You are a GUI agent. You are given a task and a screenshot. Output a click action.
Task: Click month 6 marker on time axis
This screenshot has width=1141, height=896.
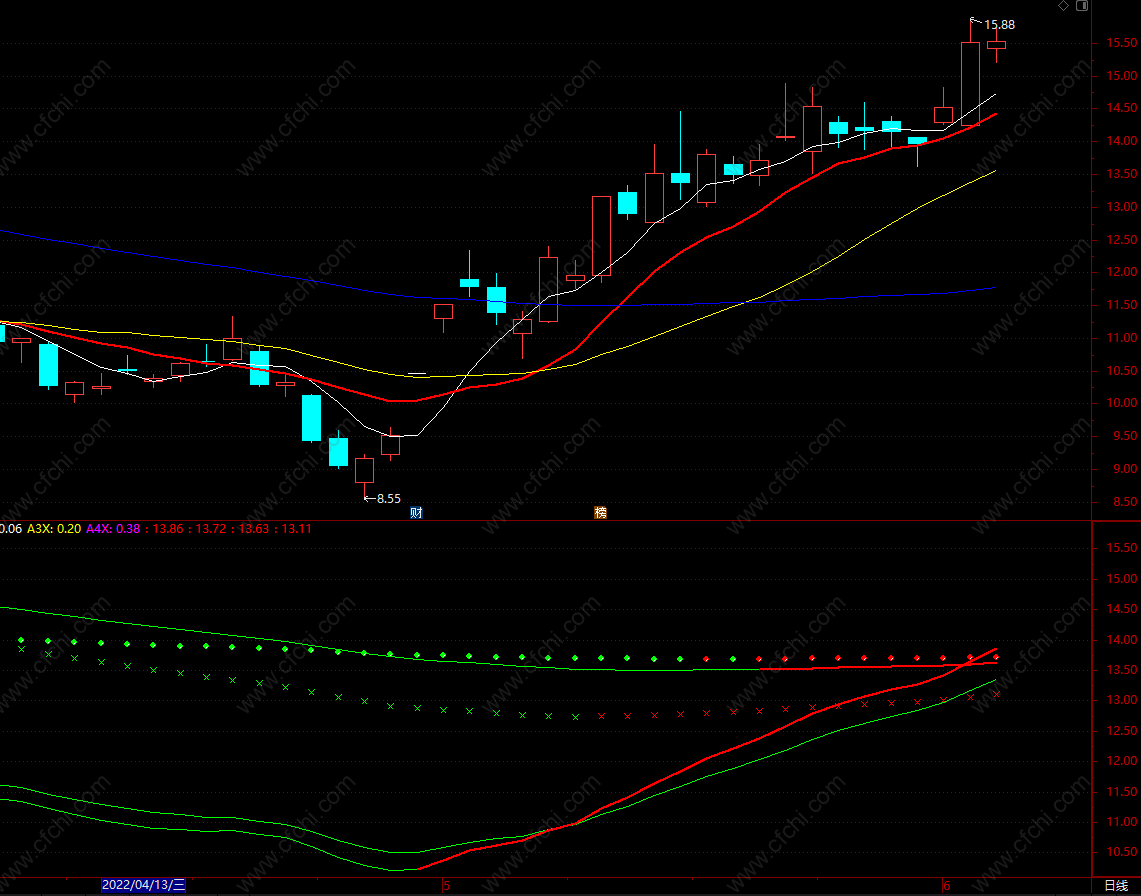click(947, 886)
